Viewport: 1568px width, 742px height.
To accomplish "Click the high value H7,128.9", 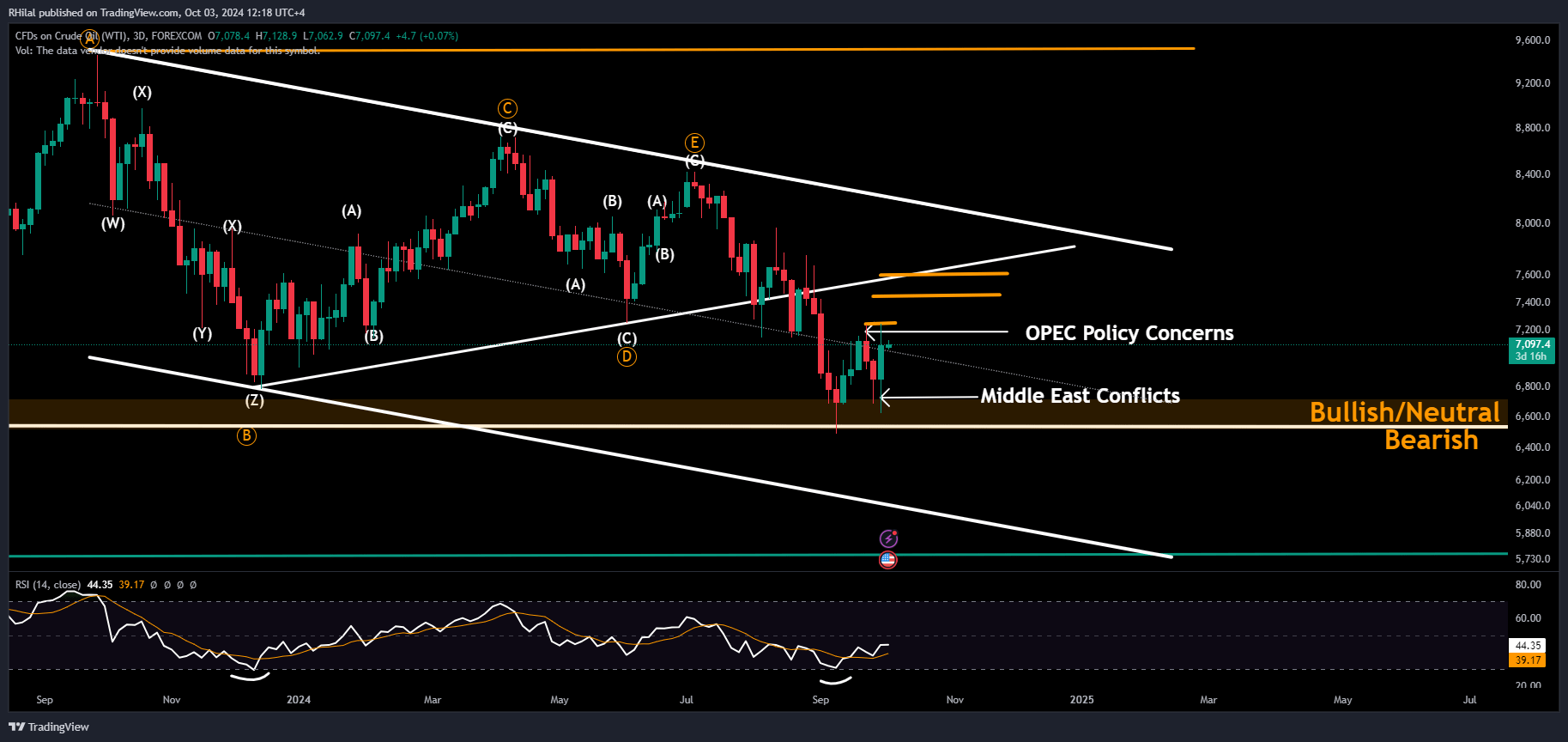I will 276,36.
